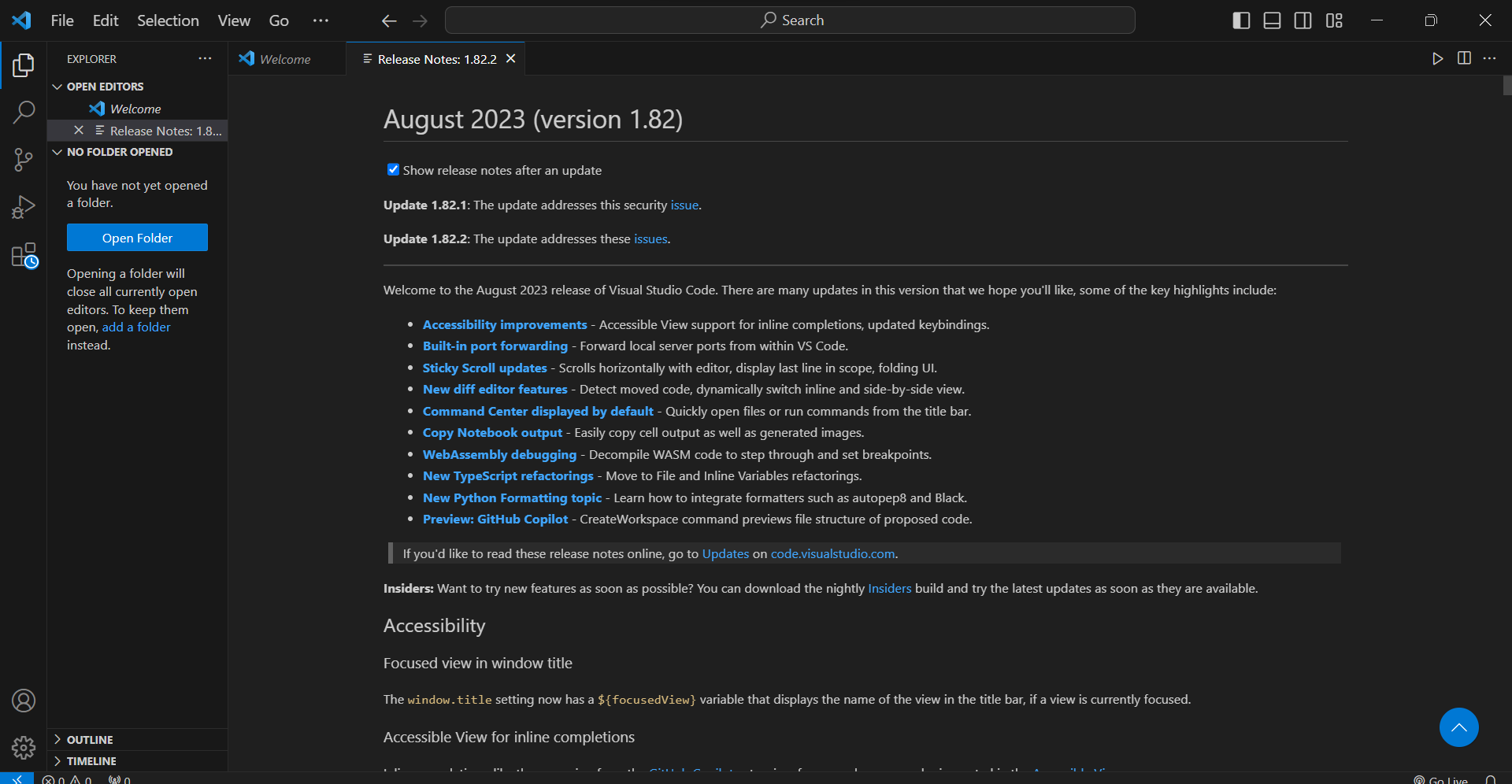Viewport: 1512px width, 784px height.
Task: Toggle the Primary Side Bar layout icon
Action: tap(1241, 20)
